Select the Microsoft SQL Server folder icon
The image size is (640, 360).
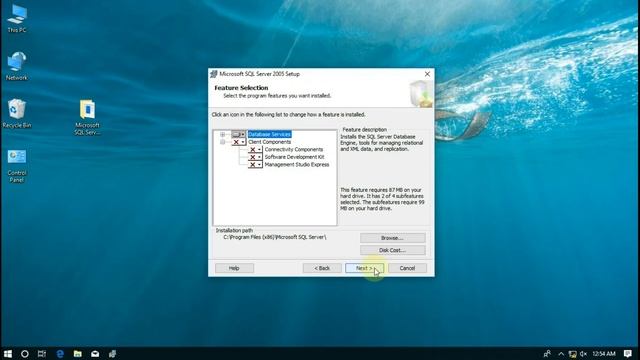click(x=87, y=117)
